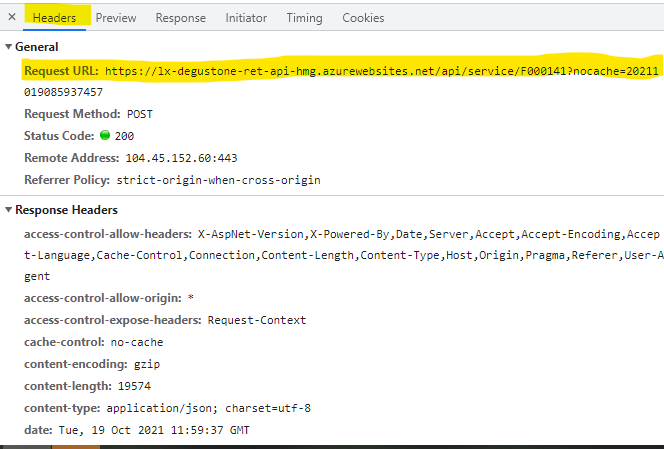Select the Request Method POST value

click(x=140, y=114)
